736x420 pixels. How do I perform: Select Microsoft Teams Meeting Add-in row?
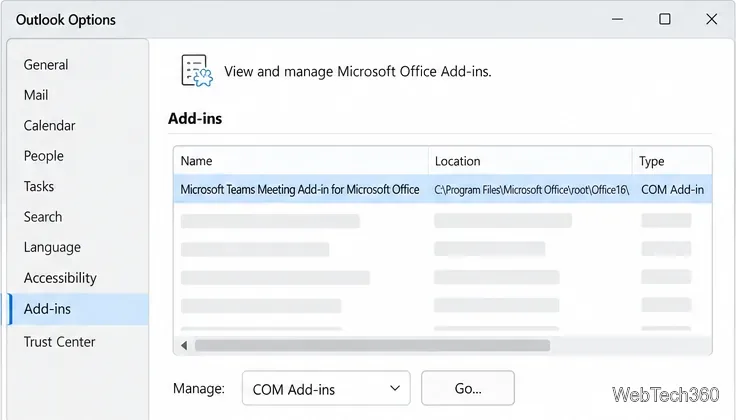coord(443,189)
